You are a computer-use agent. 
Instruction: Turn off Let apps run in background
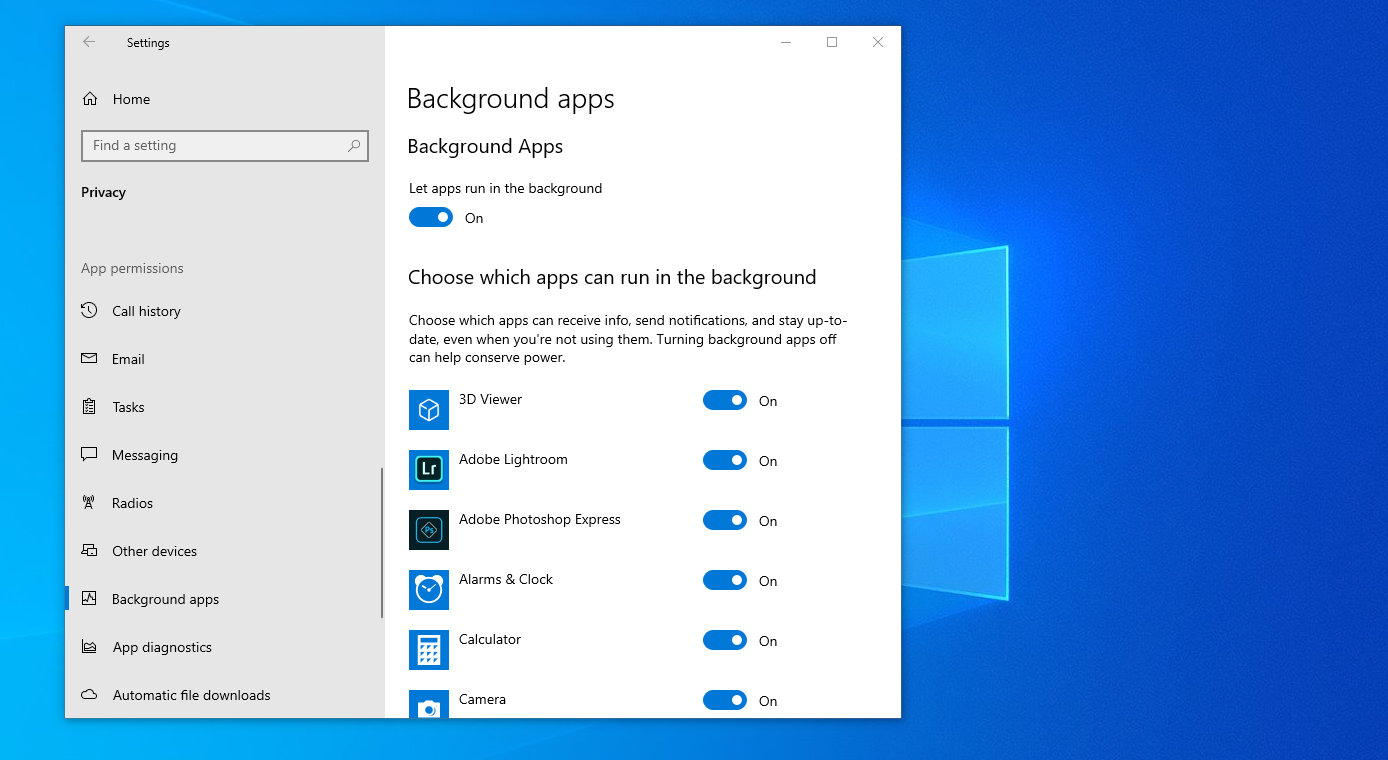tap(431, 218)
